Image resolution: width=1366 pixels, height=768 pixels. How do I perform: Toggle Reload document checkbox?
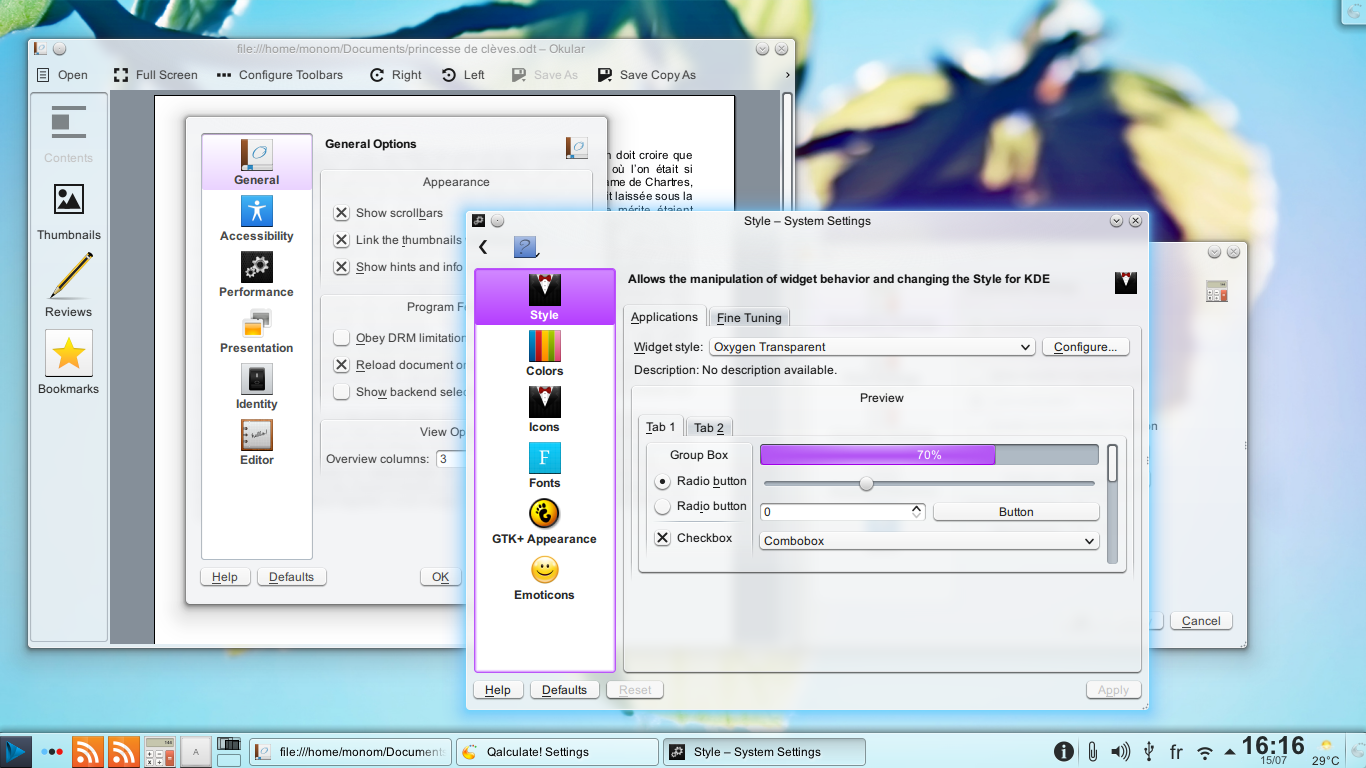(x=342, y=365)
